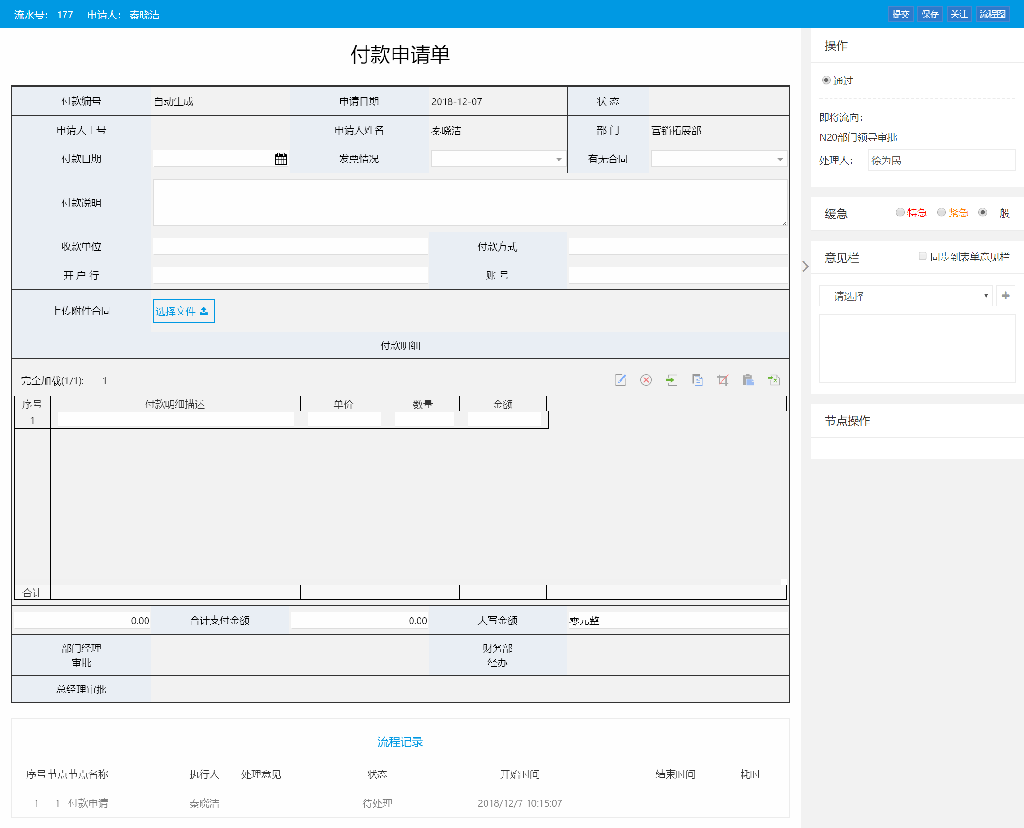The height and width of the screenshot is (828, 1024).
Task: Click row 1 单价 cell
Action: click(x=344, y=420)
